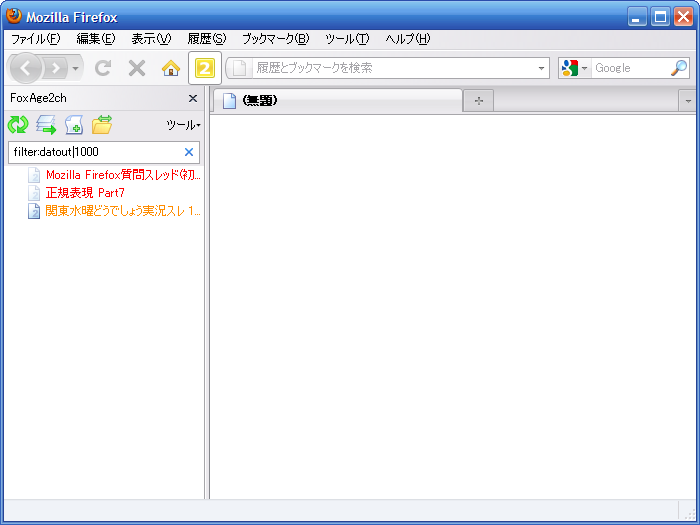
Task: Close the FoxAge2ch sidebar
Action: pyautogui.click(x=193, y=98)
